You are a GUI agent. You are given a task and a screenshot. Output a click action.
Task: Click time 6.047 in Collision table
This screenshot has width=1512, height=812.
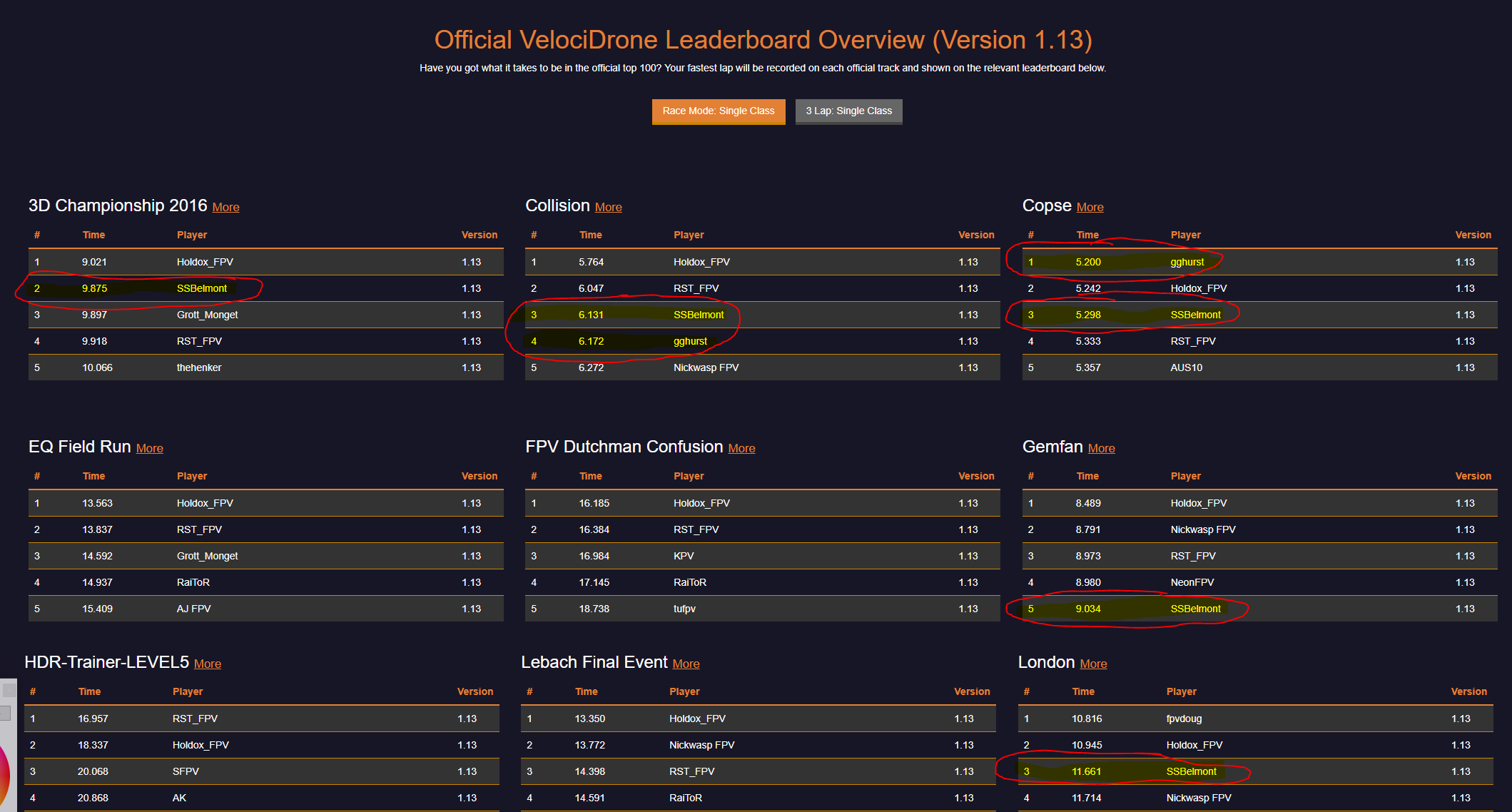[592, 288]
